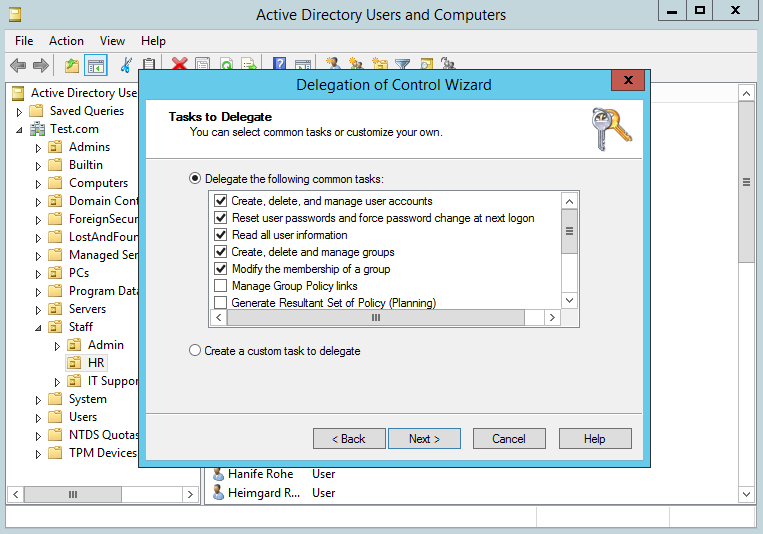Cancel the Delegation of Control Wizard

509,439
